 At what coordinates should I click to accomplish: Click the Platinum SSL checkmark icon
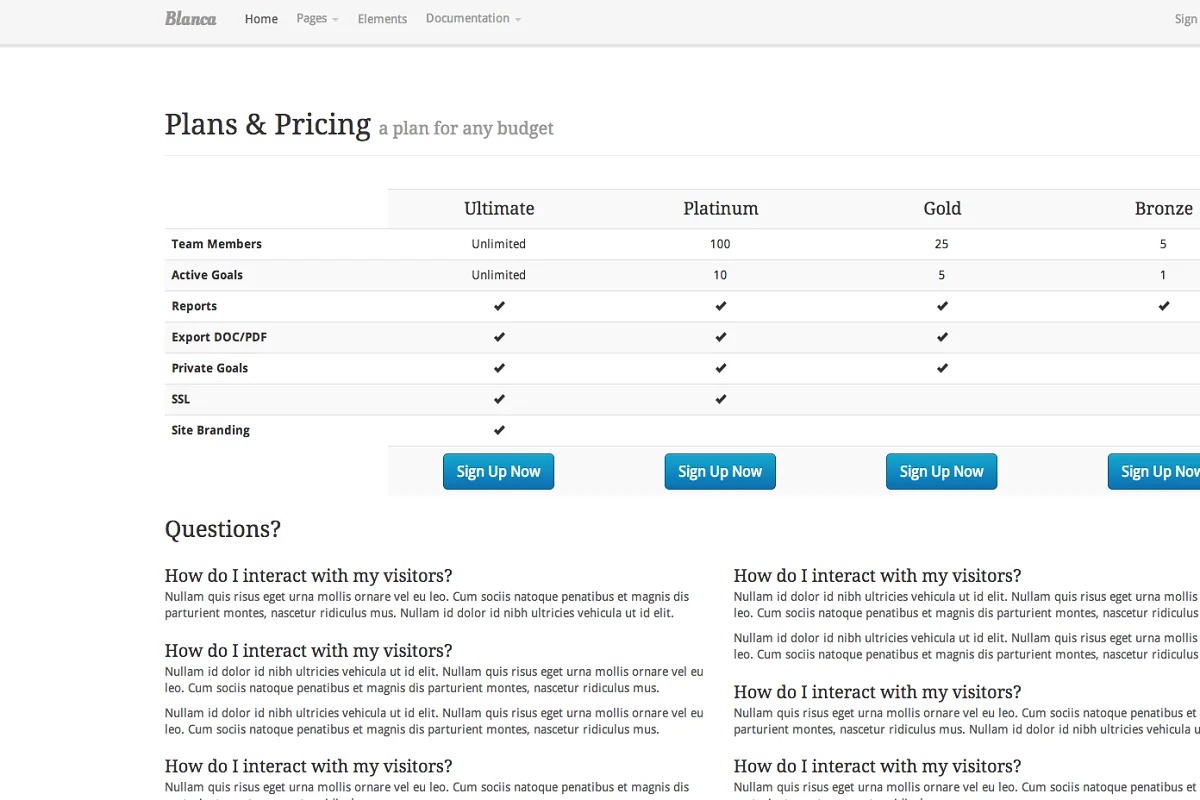pos(721,399)
